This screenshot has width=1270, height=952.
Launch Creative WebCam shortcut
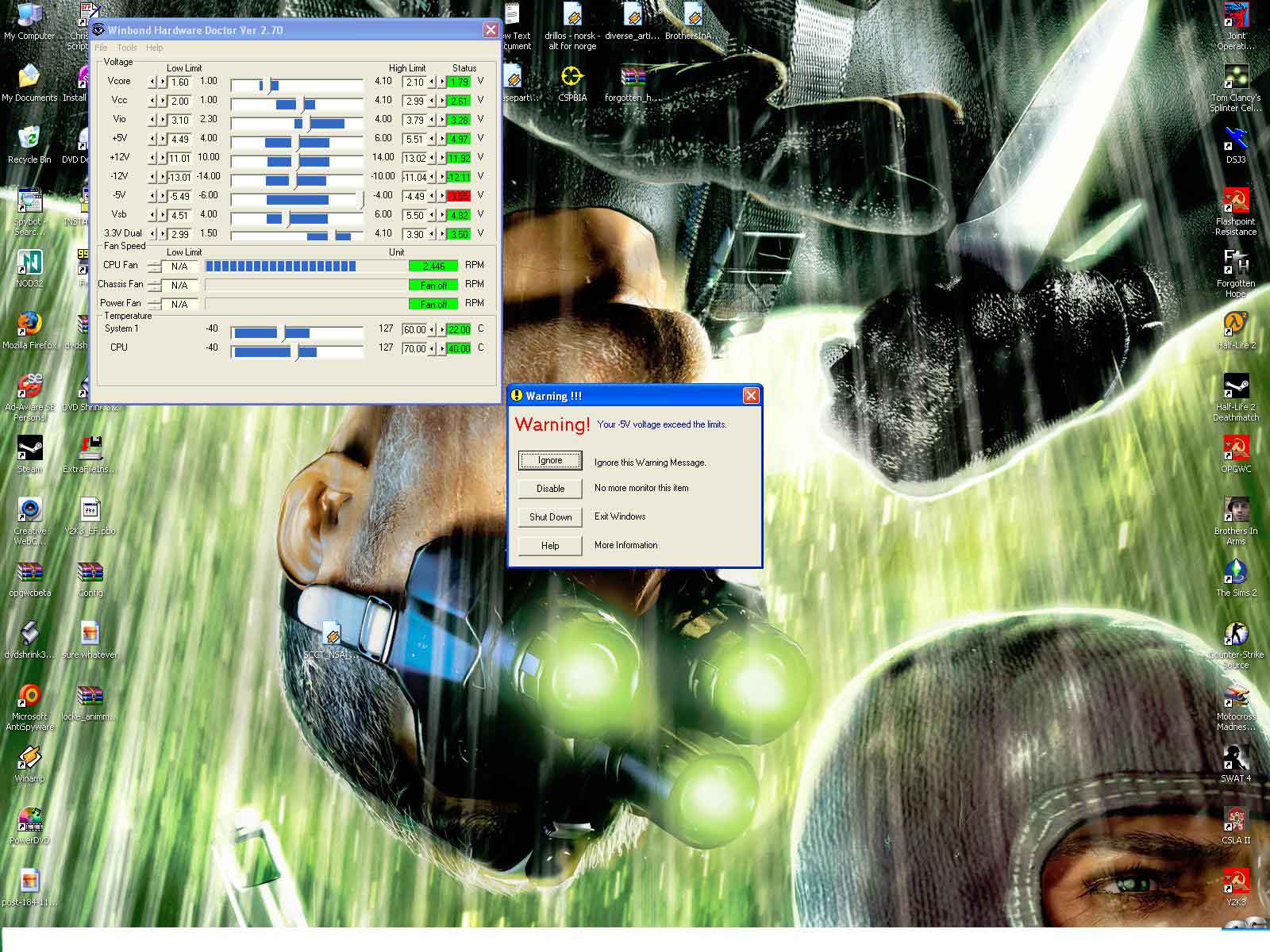pyautogui.click(x=29, y=521)
